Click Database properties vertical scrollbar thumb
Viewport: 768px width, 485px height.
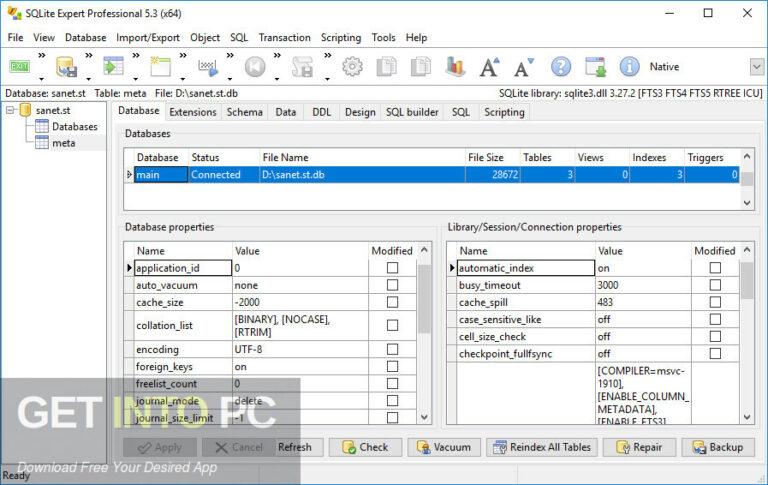pos(424,299)
